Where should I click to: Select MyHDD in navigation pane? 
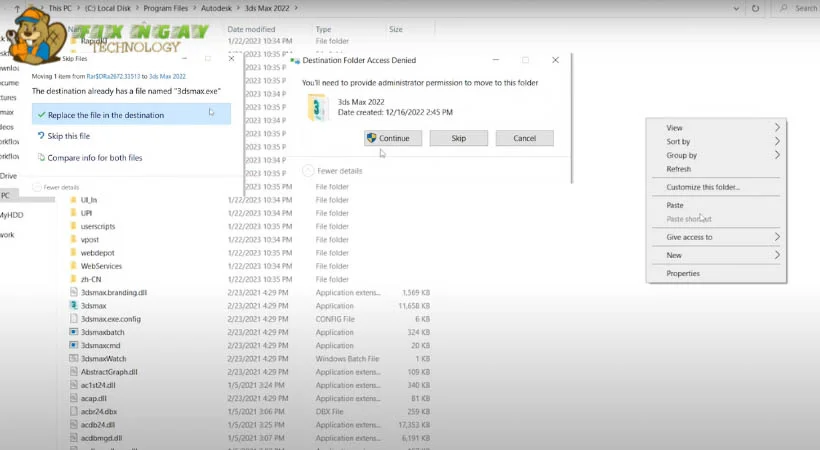12,215
